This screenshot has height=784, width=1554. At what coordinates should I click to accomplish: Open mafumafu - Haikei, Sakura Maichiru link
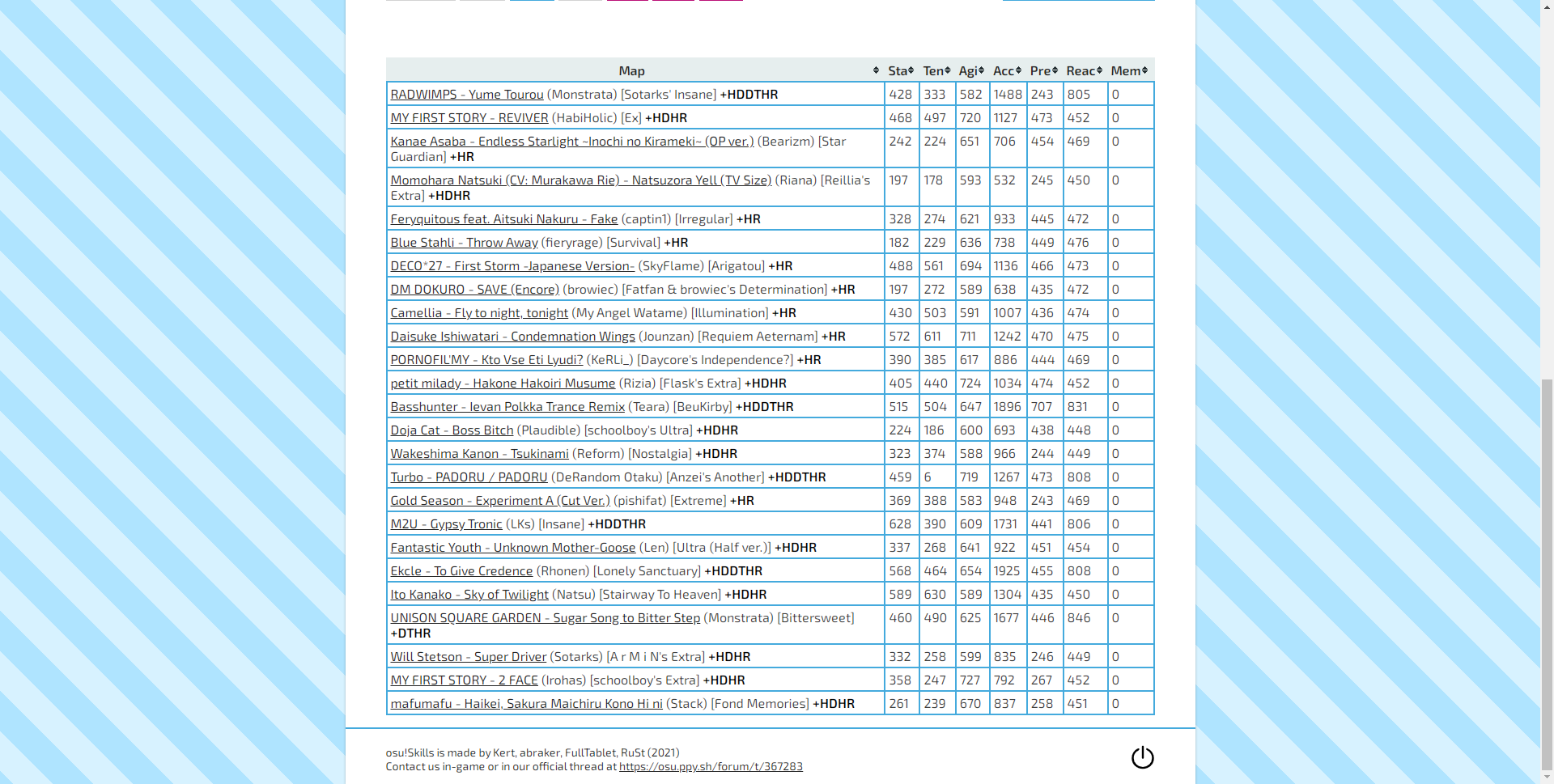pyautogui.click(x=526, y=704)
